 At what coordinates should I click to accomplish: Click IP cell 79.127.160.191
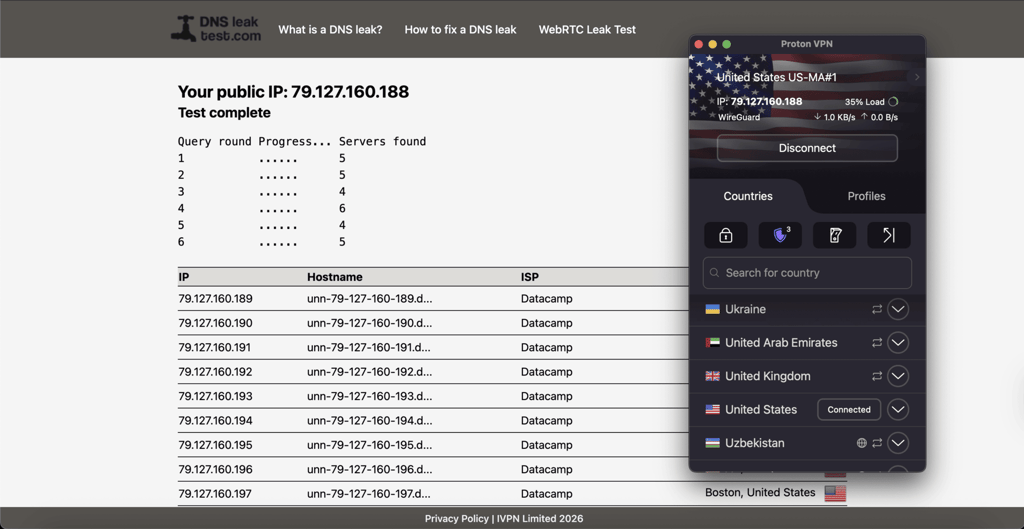(214, 347)
